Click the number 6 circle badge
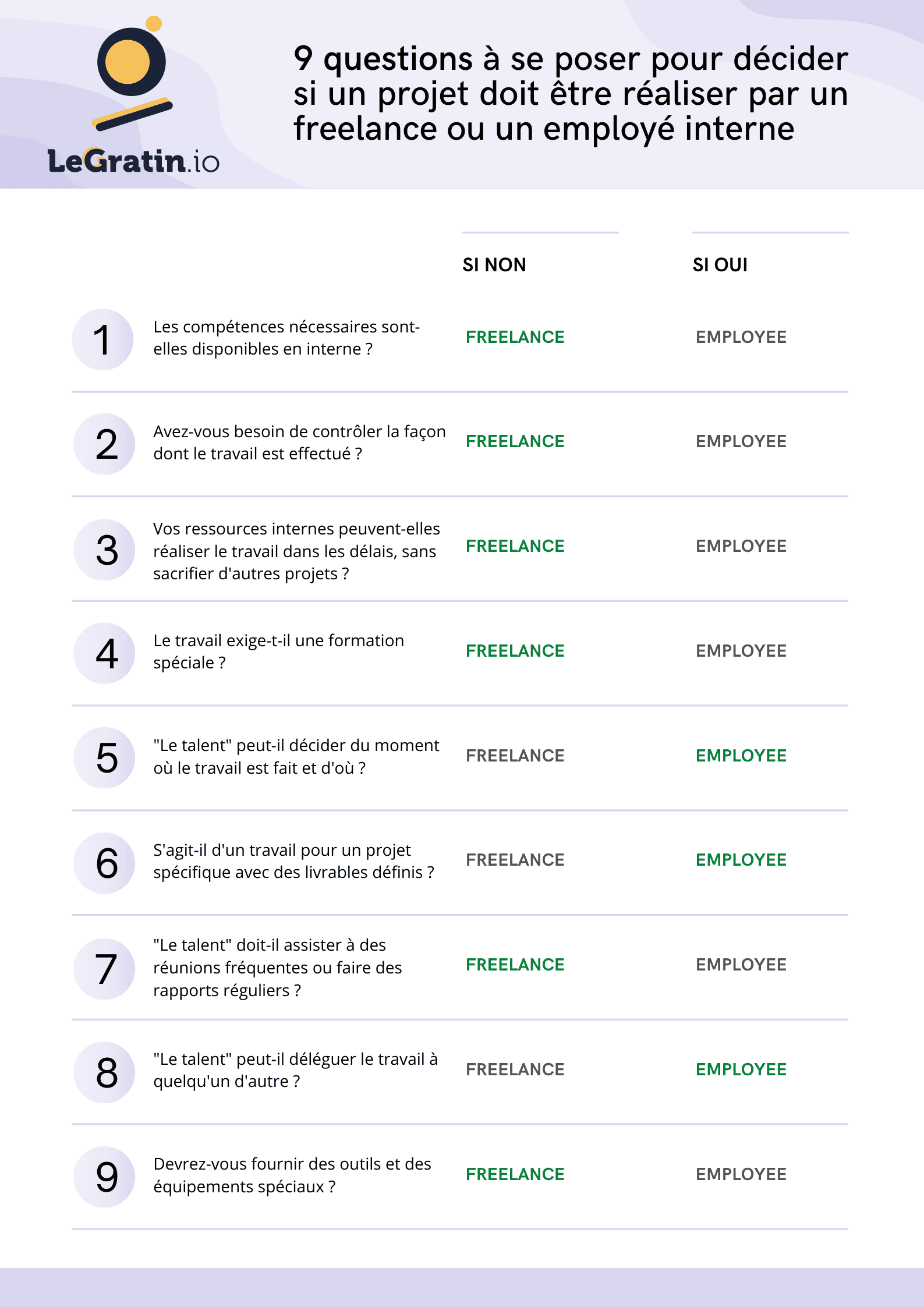924x1307 pixels. pyautogui.click(x=105, y=863)
